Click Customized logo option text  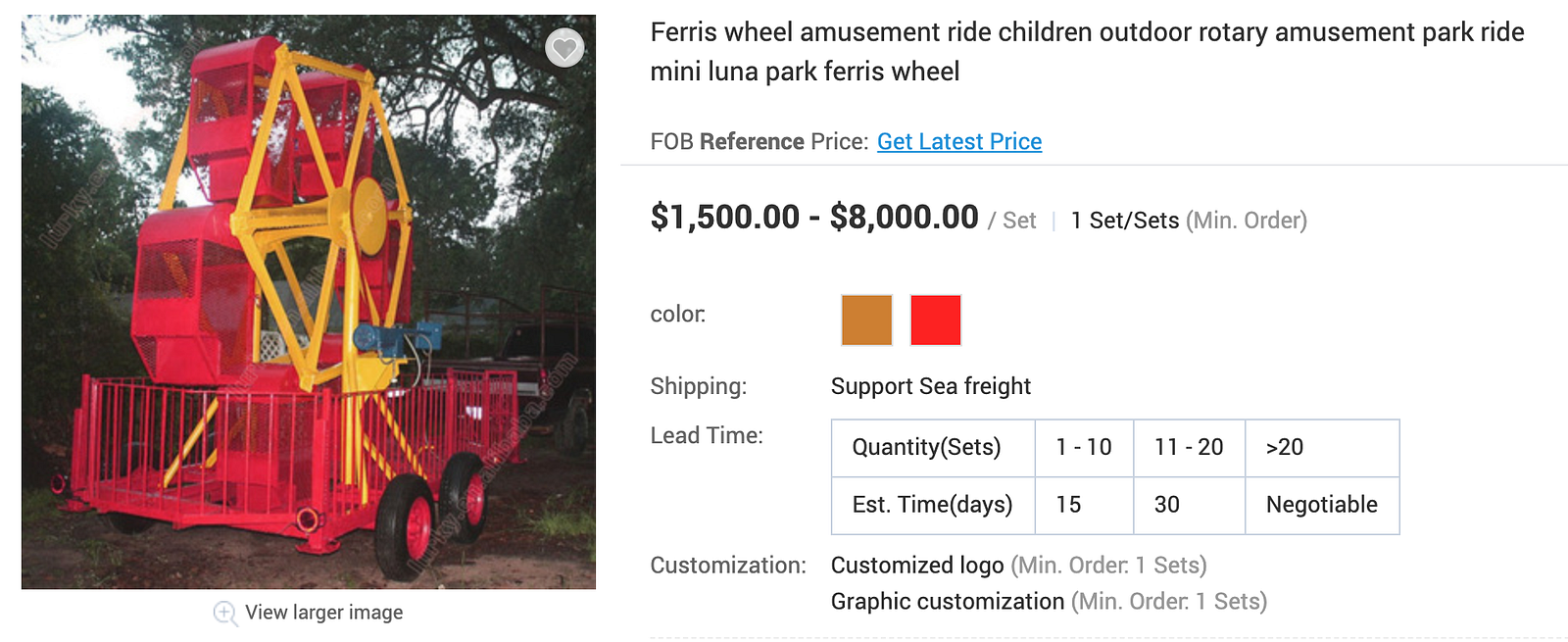point(917,566)
